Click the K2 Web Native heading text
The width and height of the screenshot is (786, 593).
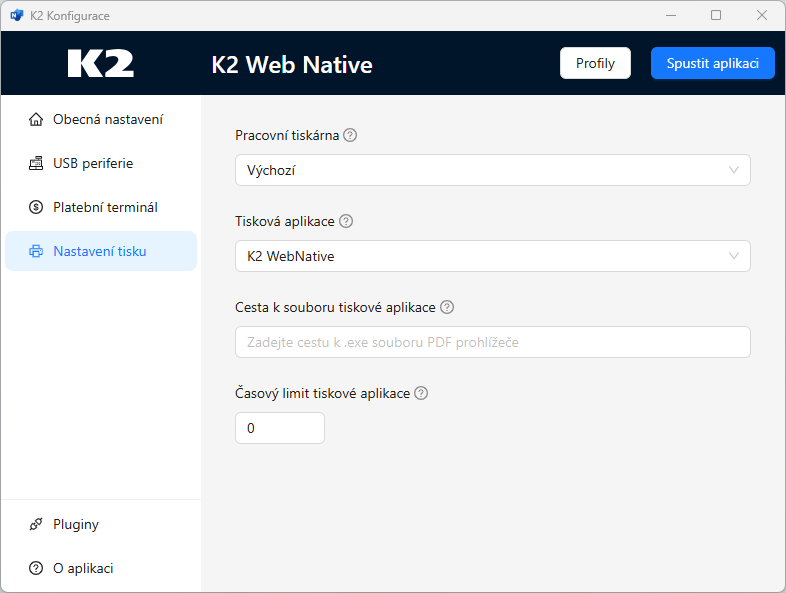pos(292,65)
